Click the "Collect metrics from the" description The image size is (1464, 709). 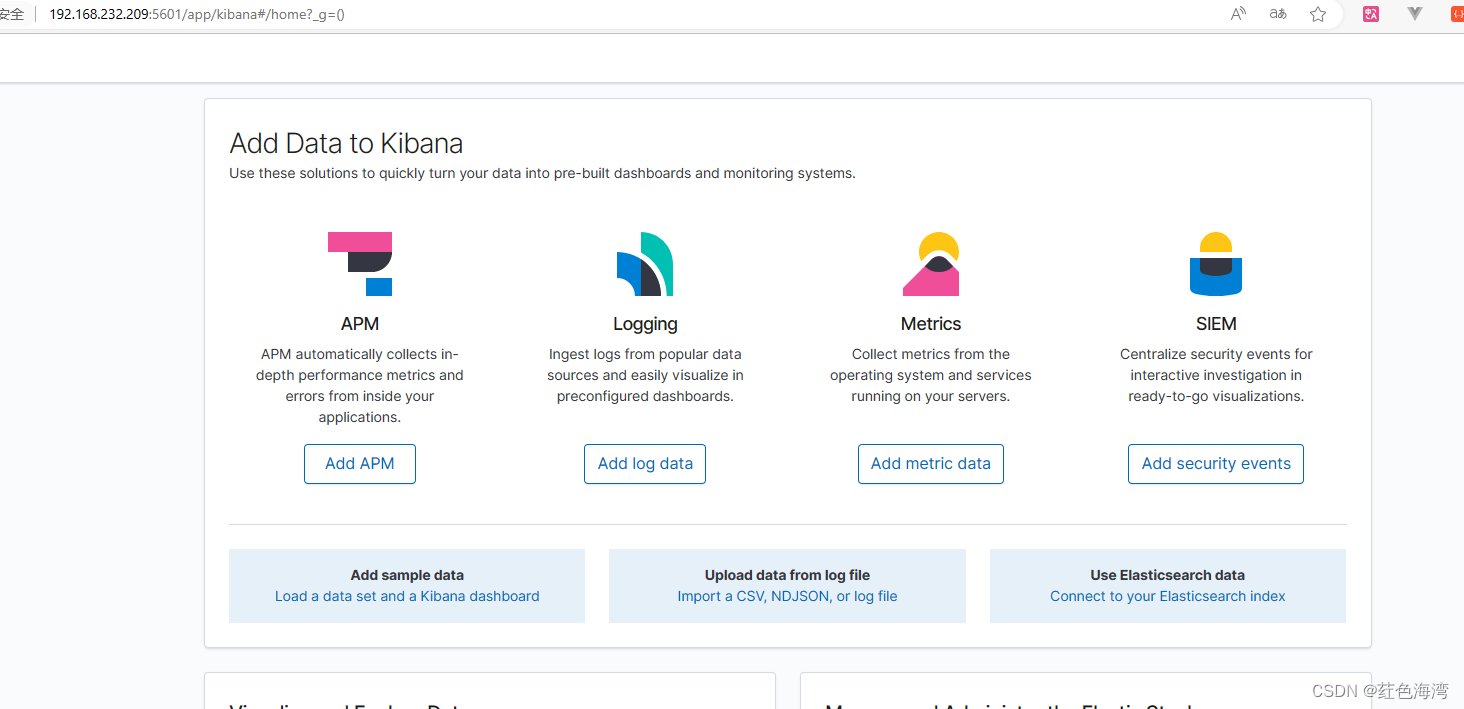coord(931,375)
